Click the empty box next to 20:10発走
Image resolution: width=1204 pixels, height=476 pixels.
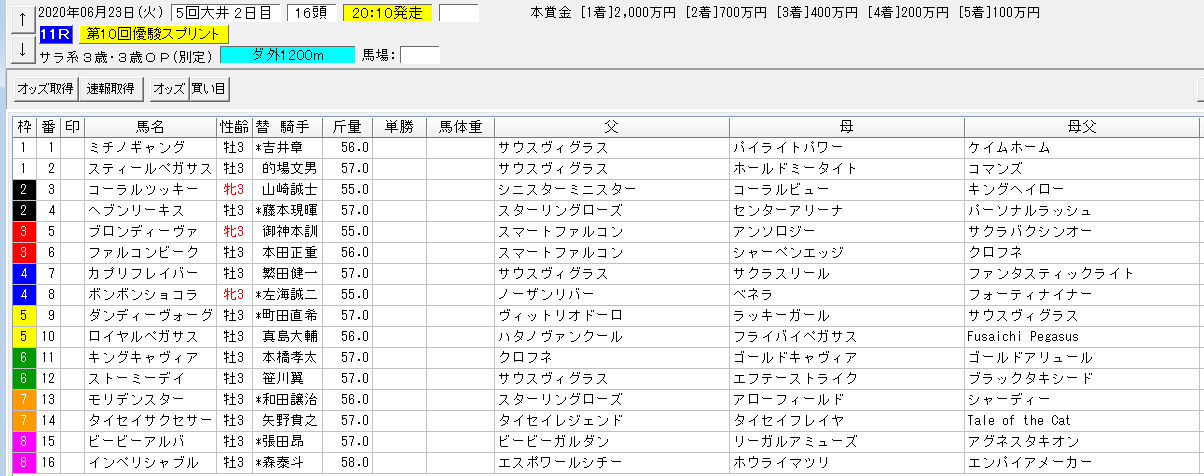(x=458, y=13)
